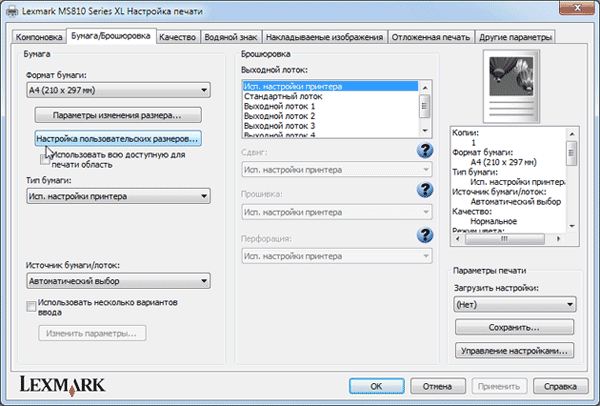Image resolution: width=600 pixels, height=406 pixels.
Task: Switch to the Компоновка tab
Action: [39, 37]
